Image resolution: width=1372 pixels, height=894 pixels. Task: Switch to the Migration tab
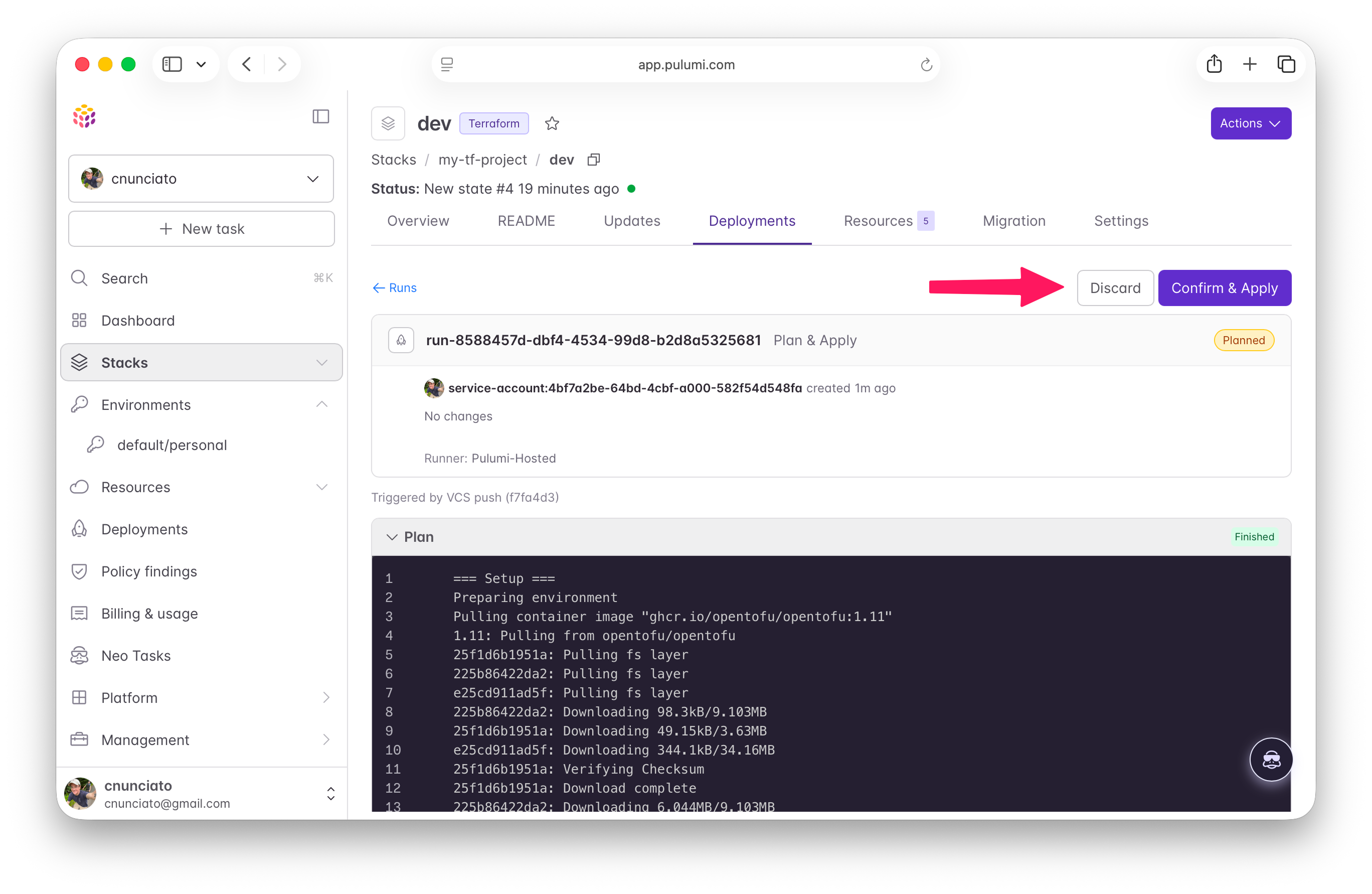pyautogui.click(x=1013, y=221)
